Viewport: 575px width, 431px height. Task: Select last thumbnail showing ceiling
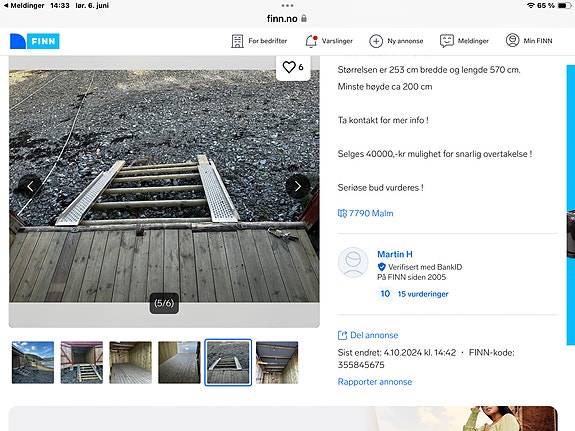point(277,362)
